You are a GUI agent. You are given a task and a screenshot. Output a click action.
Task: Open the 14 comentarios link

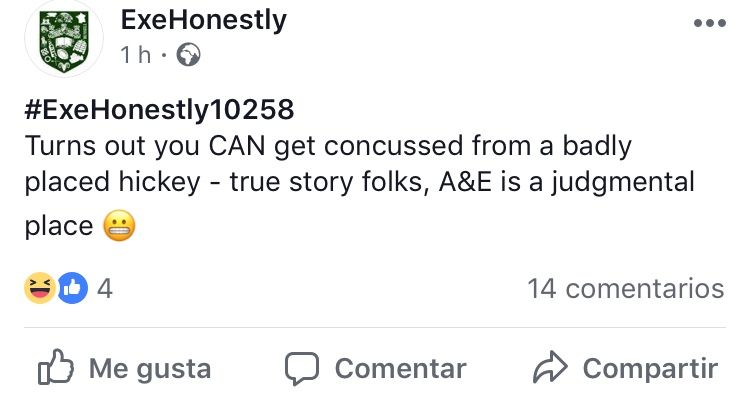(626, 289)
